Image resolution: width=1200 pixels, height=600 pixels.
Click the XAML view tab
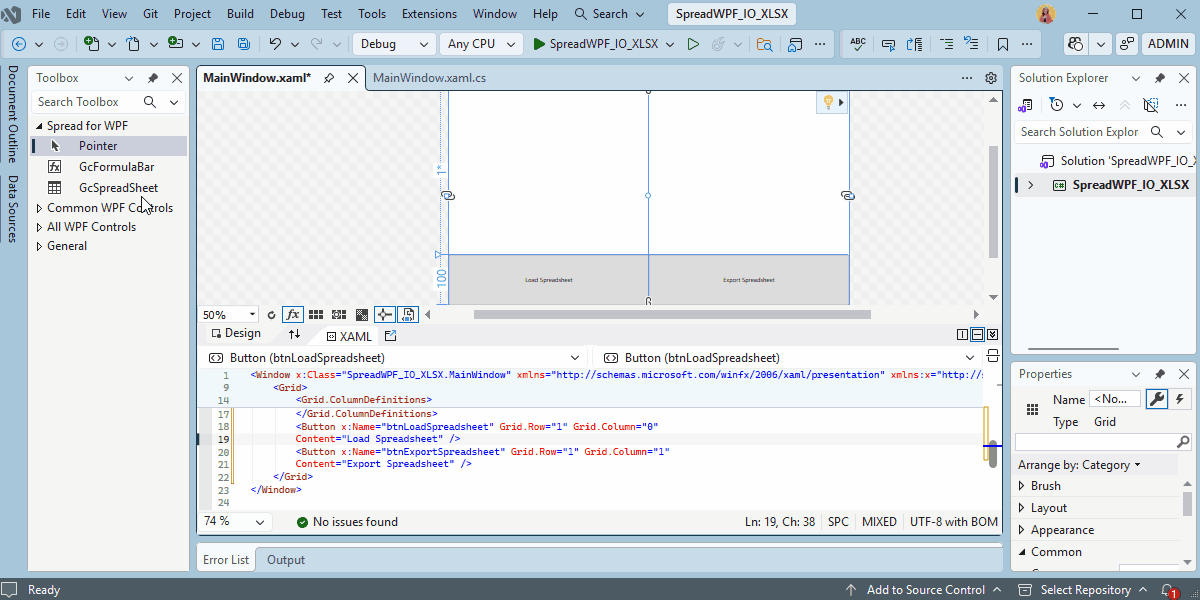[x=349, y=337]
